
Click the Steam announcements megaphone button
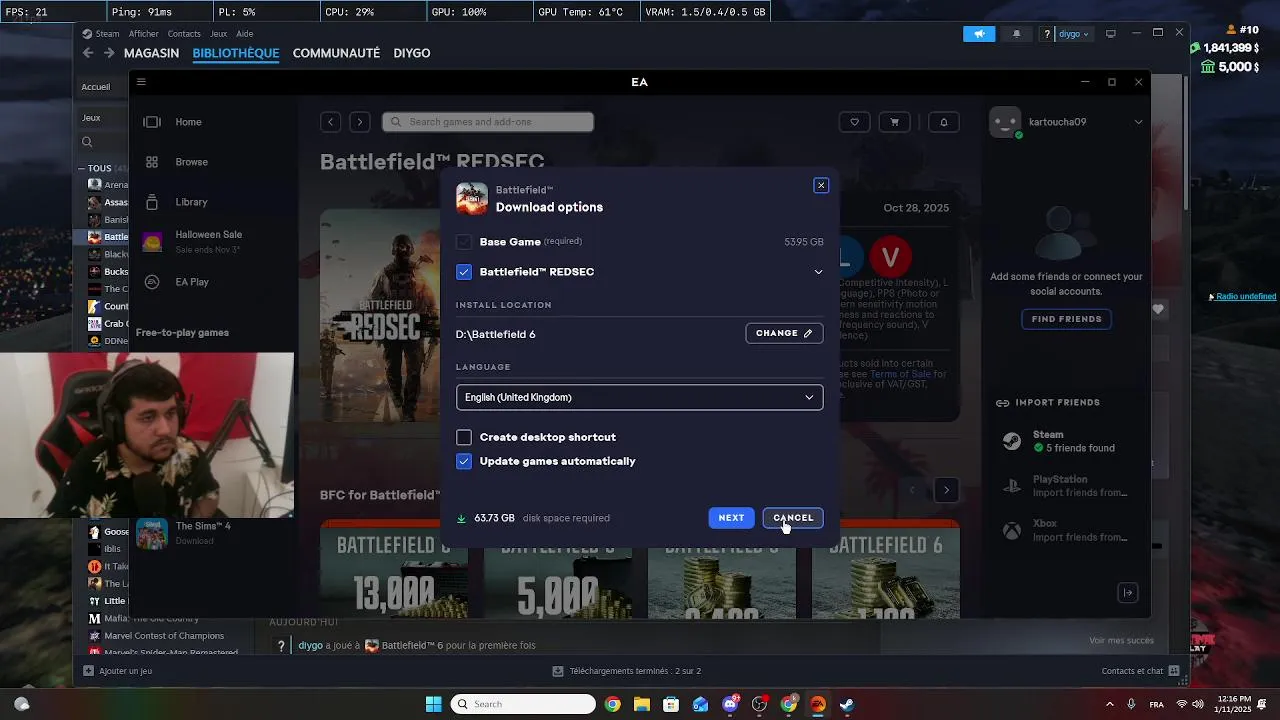979,34
